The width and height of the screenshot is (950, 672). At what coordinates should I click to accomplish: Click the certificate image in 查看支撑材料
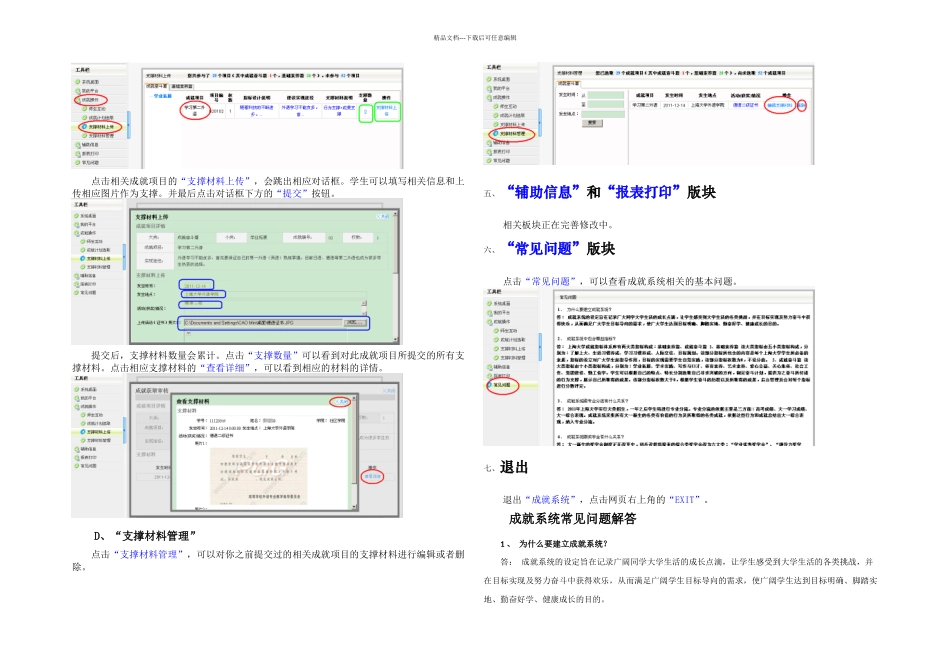click(259, 477)
